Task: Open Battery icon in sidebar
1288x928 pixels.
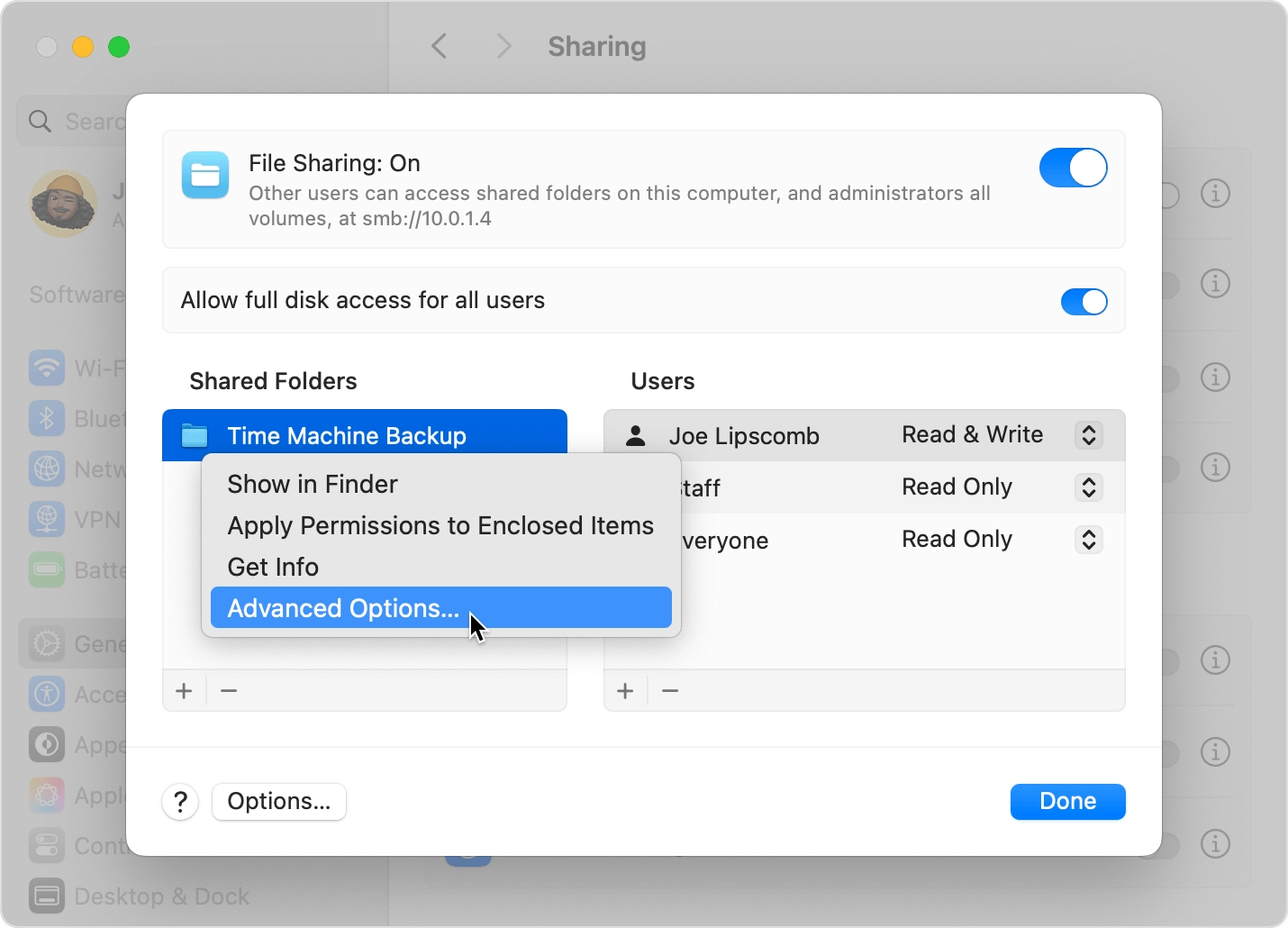Action: pyautogui.click(x=47, y=569)
